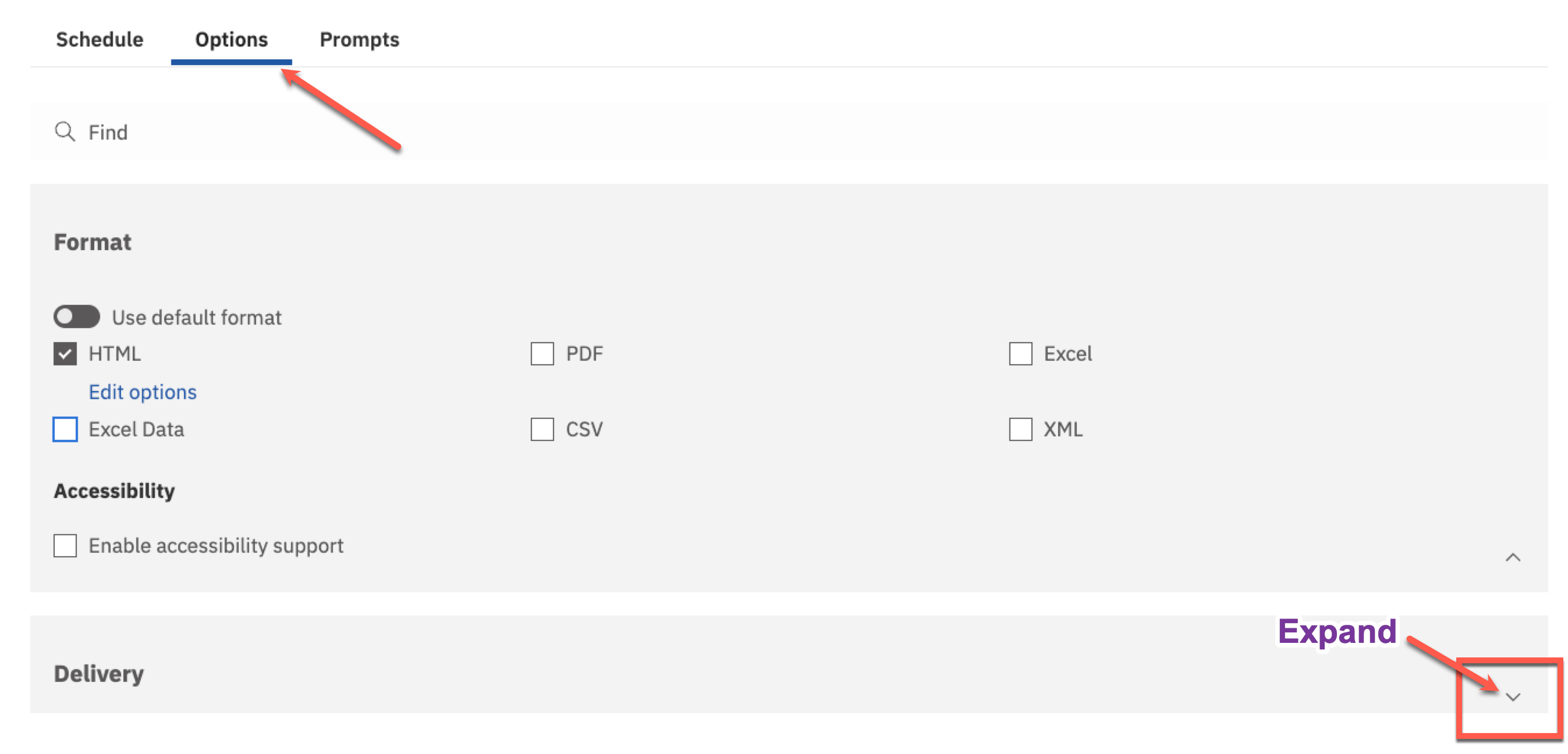
Task: Collapse the Accessibility area chevron
Action: tap(1514, 557)
